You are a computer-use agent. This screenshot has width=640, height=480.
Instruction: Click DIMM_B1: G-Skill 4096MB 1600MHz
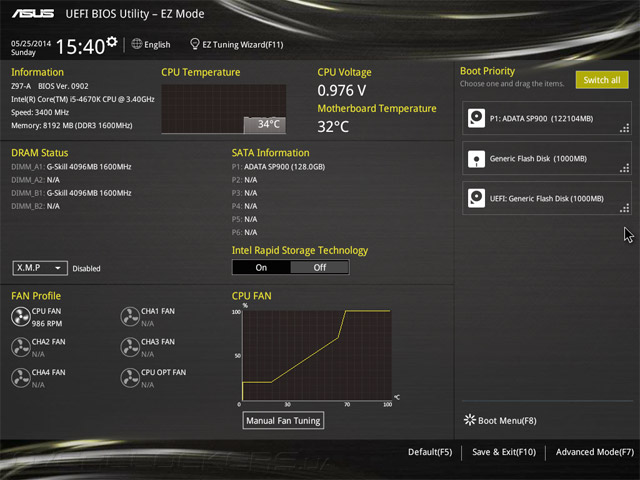pos(71,193)
